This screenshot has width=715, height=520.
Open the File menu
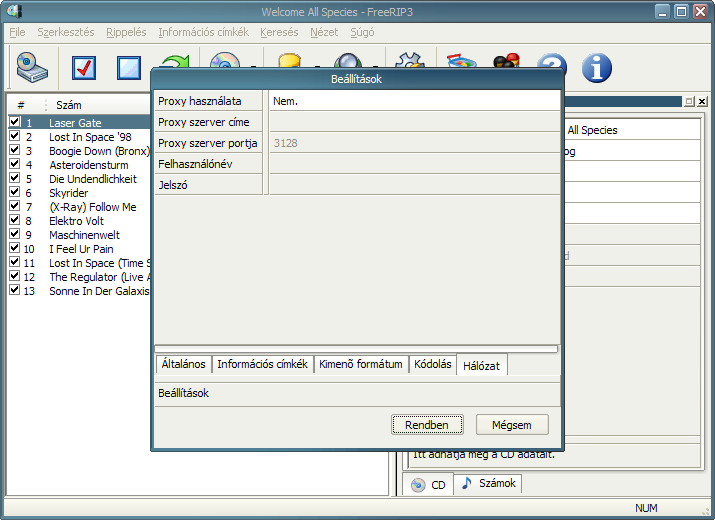pyautogui.click(x=17, y=32)
